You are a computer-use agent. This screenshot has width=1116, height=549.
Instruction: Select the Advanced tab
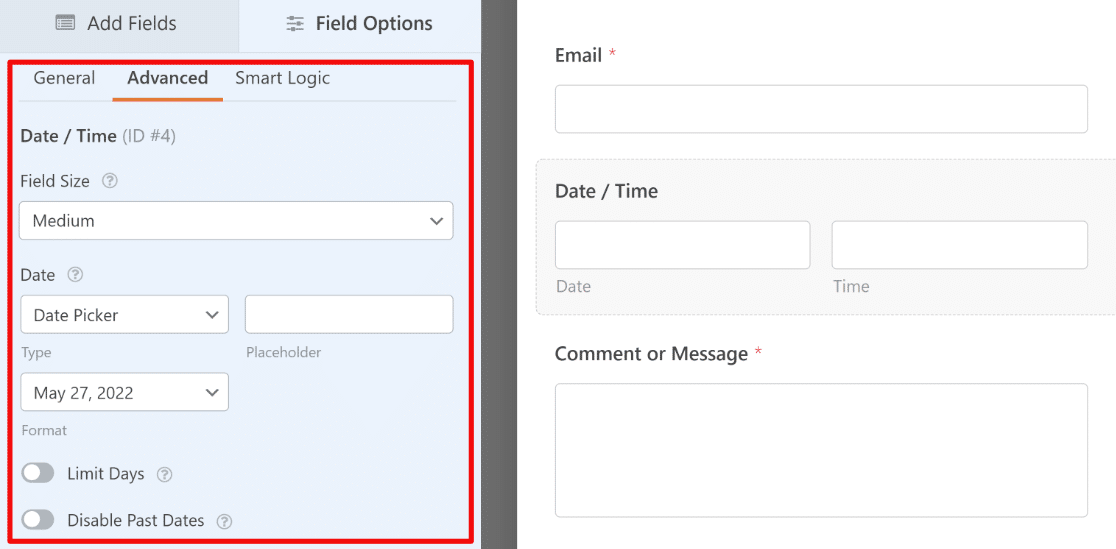[x=167, y=78]
